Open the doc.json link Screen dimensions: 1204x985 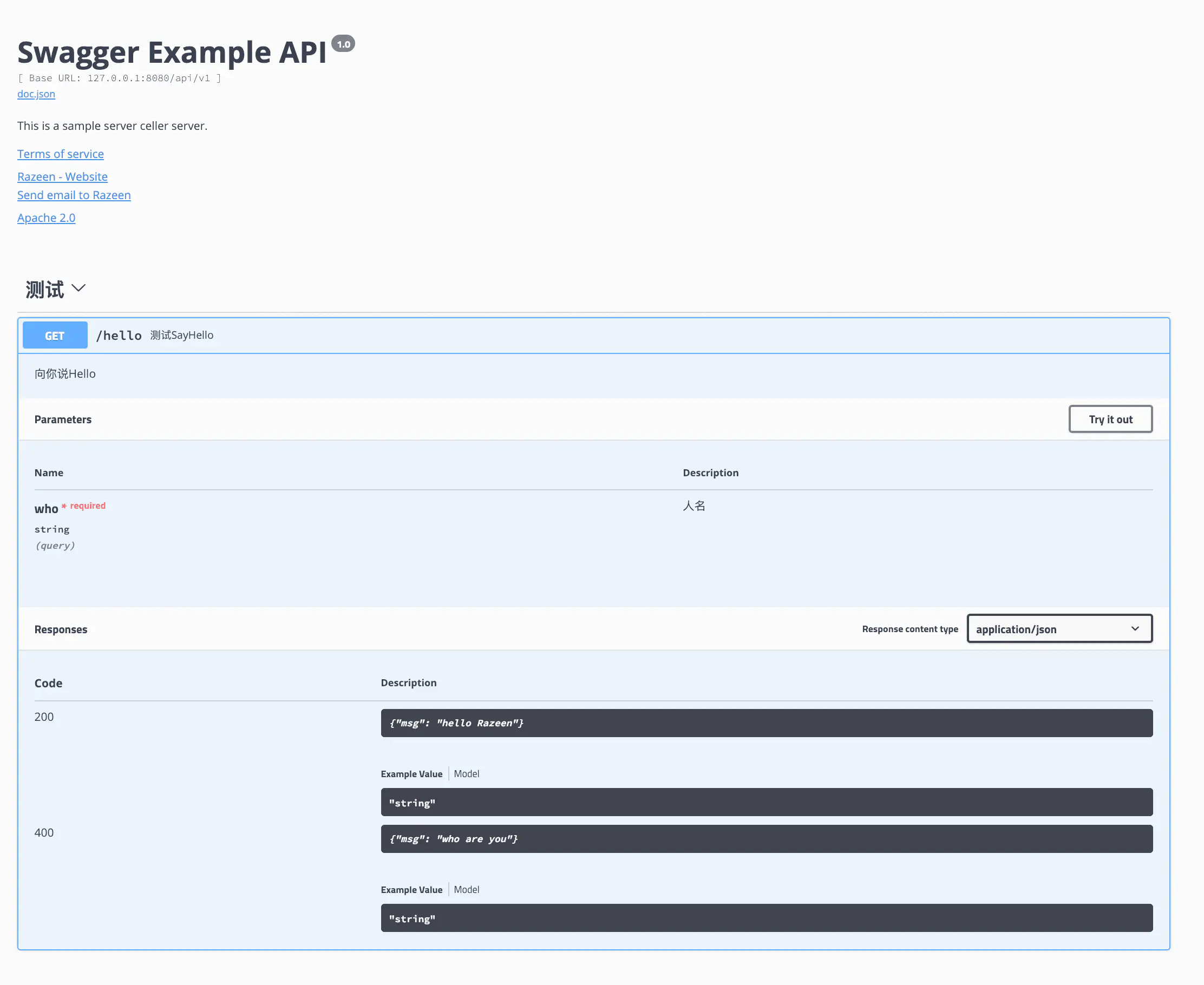click(36, 94)
